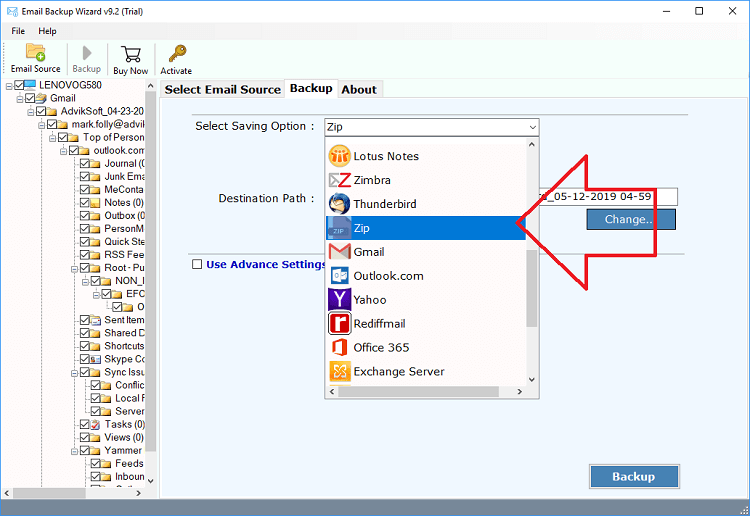
Task: Click the Skype Contacts folder icon
Action: coord(96,359)
